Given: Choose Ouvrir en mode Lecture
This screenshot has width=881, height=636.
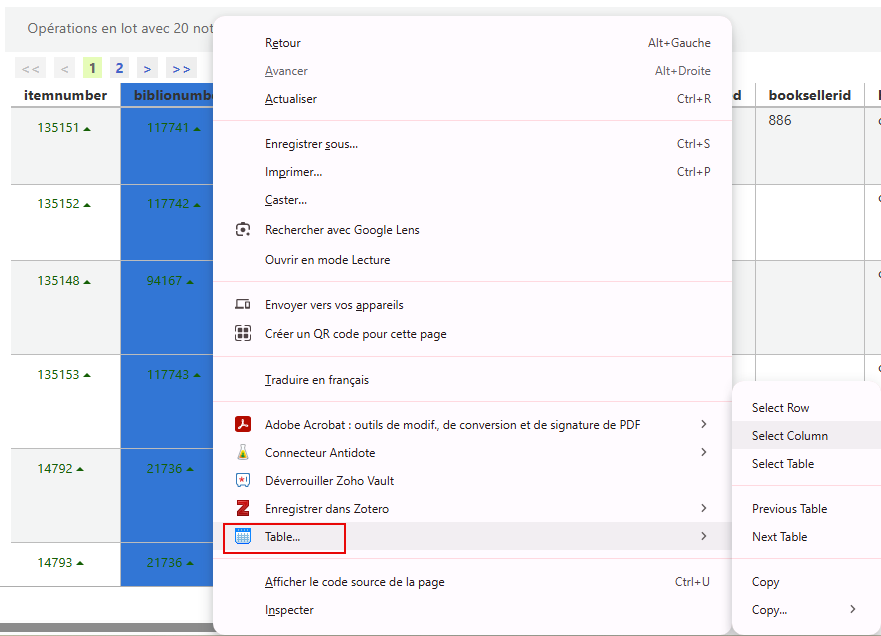Looking at the screenshot, I should [472, 260].
